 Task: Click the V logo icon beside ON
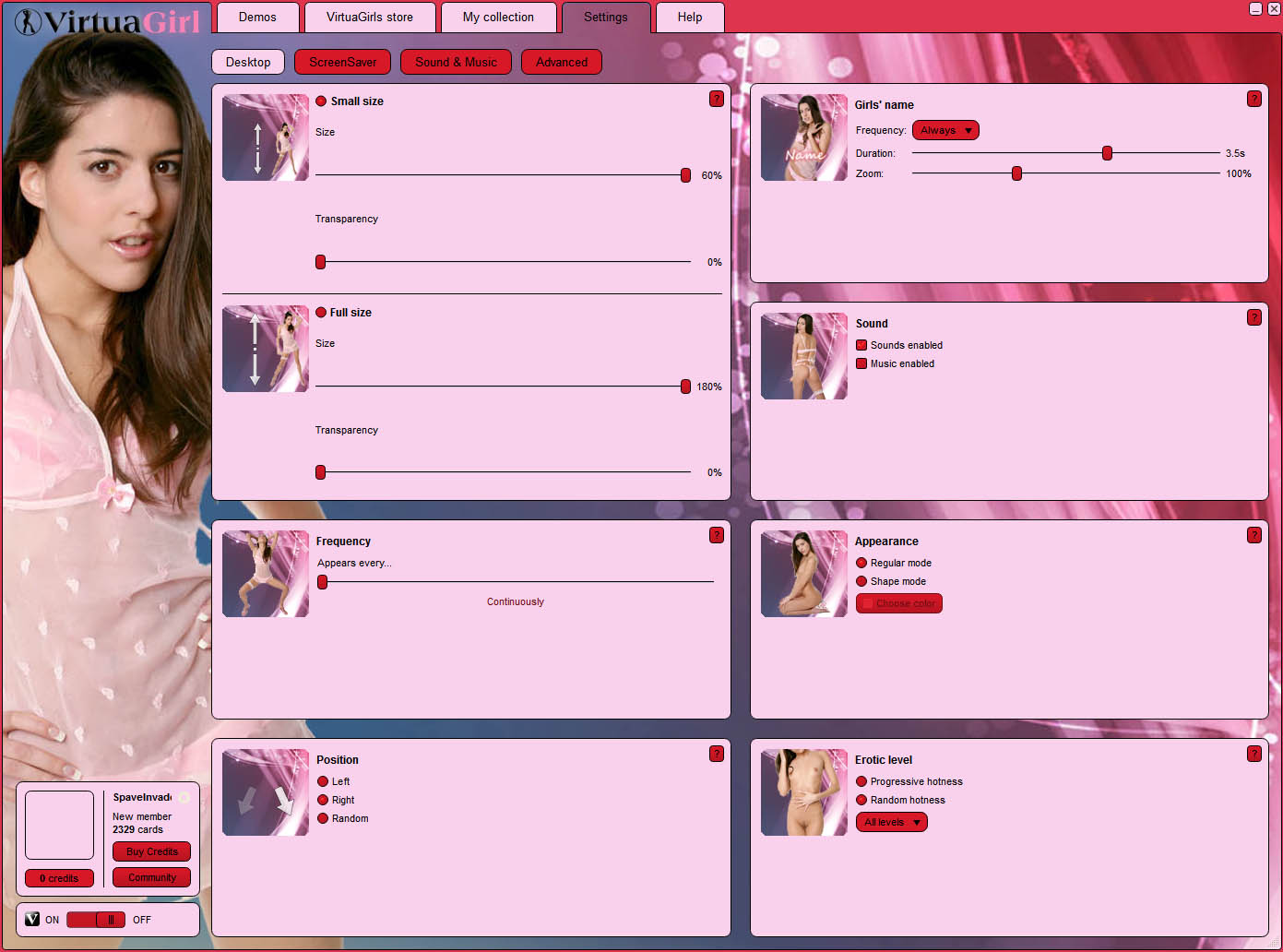point(32,919)
